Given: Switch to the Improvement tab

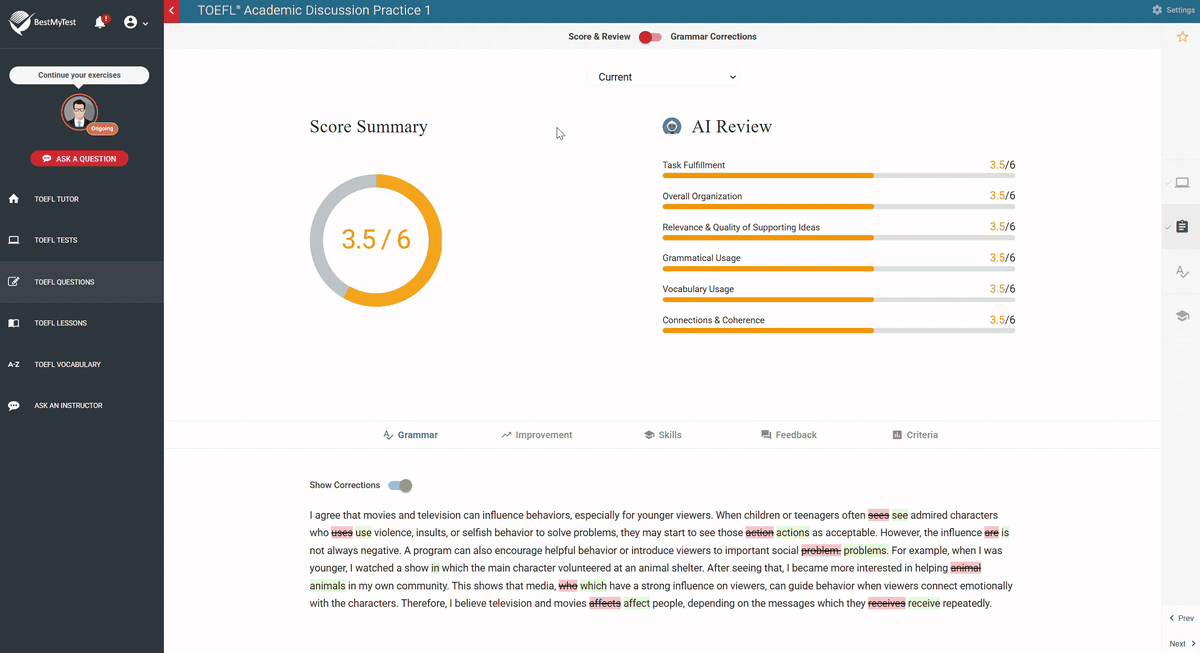Looking at the screenshot, I should coord(537,435).
